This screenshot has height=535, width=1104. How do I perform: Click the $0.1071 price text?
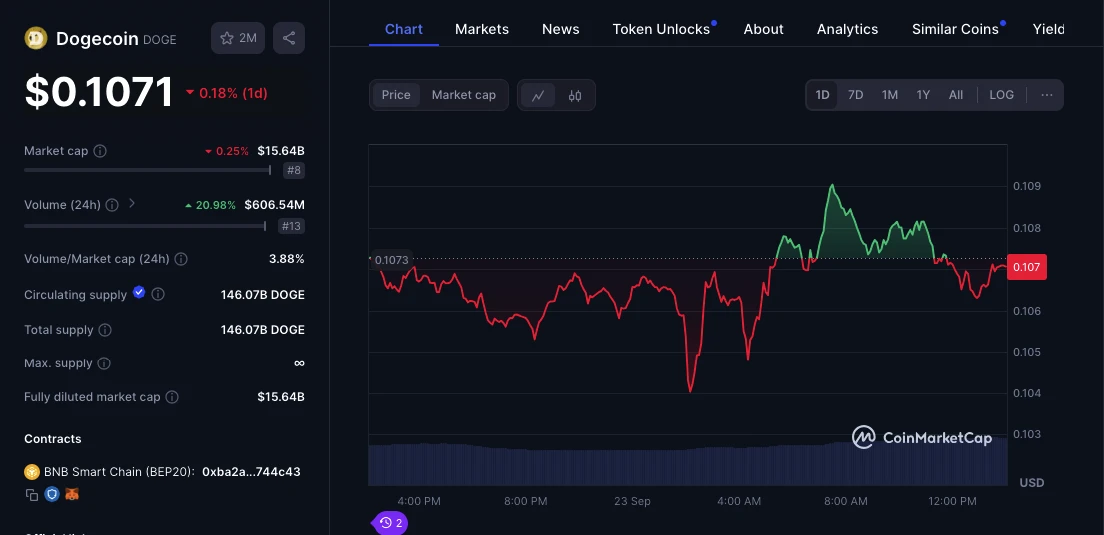[x=99, y=92]
